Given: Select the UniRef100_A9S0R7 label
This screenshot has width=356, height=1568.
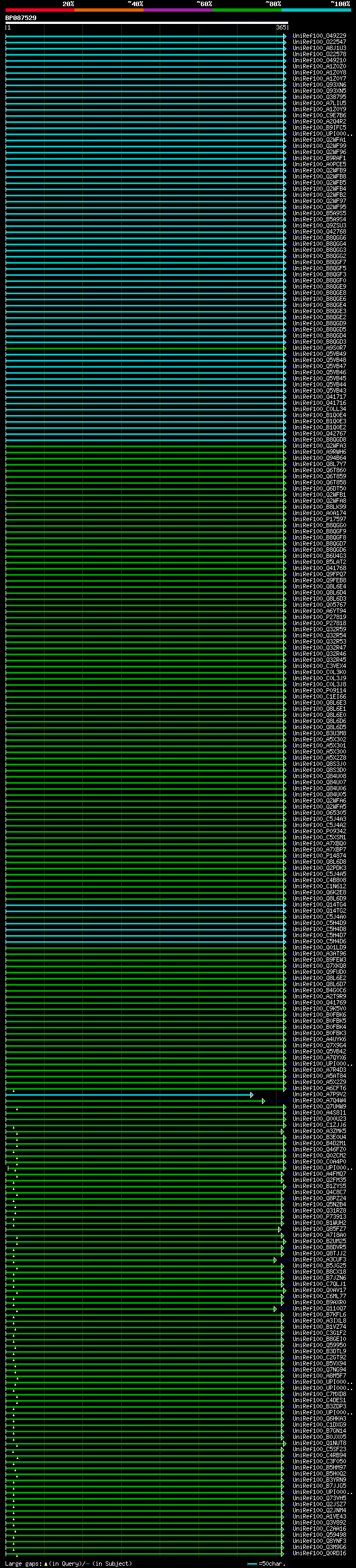Looking at the screenshot, I should point(319,348).
